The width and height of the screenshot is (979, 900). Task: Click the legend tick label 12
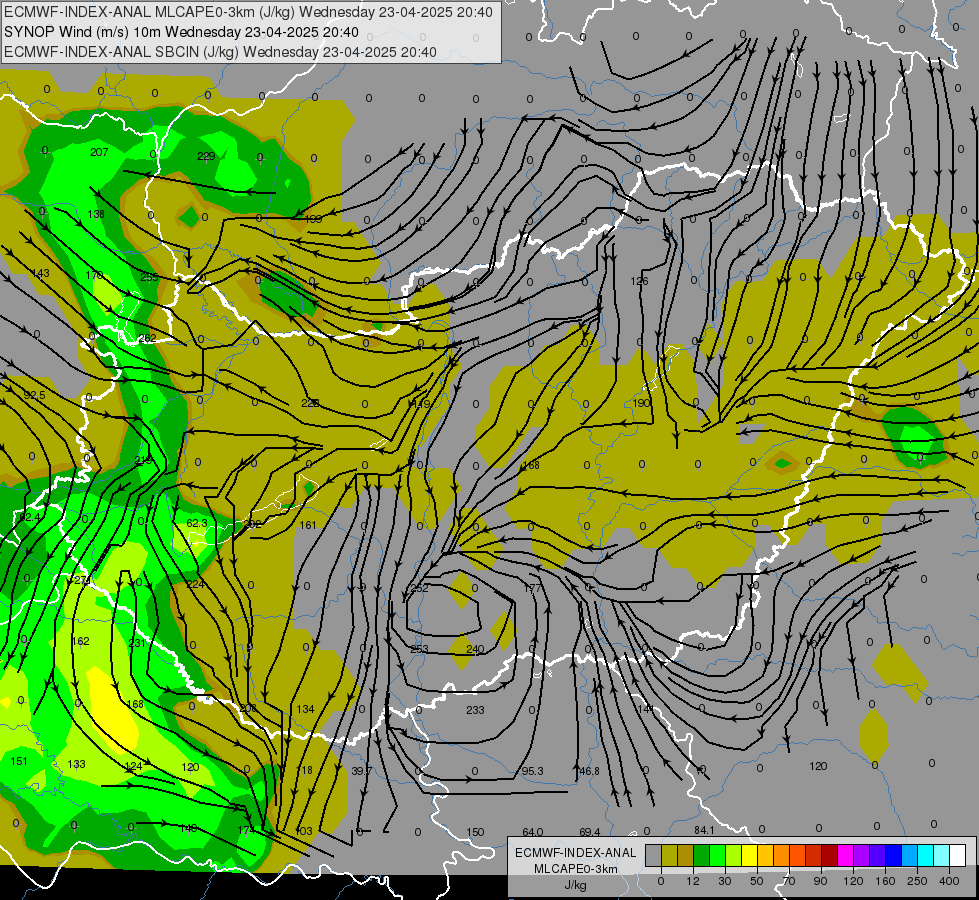coord(692,881)
